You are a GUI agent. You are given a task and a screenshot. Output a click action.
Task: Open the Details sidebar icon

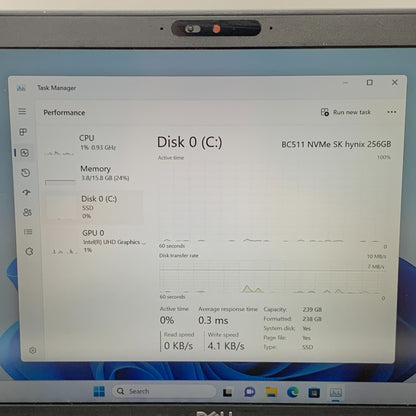tap(28, 231)
